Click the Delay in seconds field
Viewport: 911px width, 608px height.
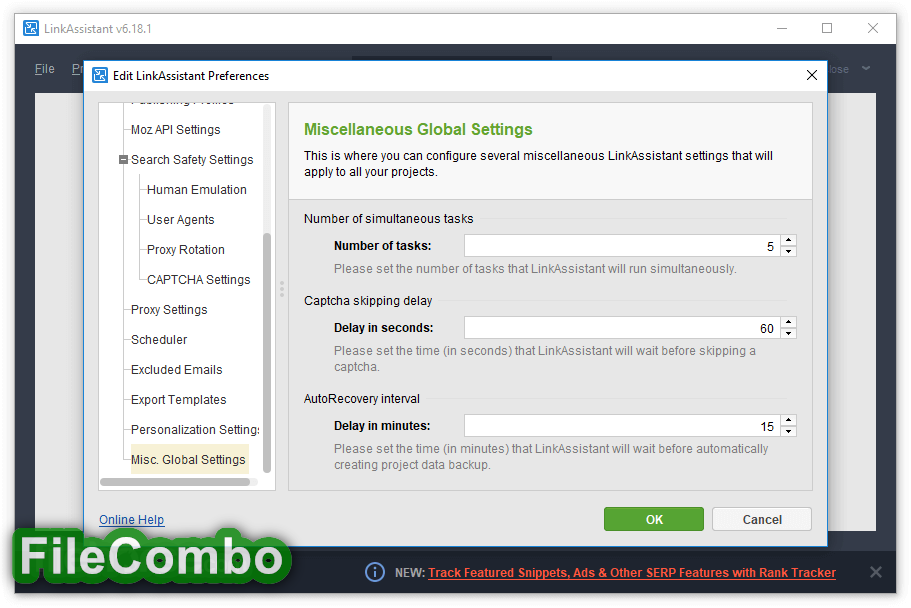coord(622,328)
